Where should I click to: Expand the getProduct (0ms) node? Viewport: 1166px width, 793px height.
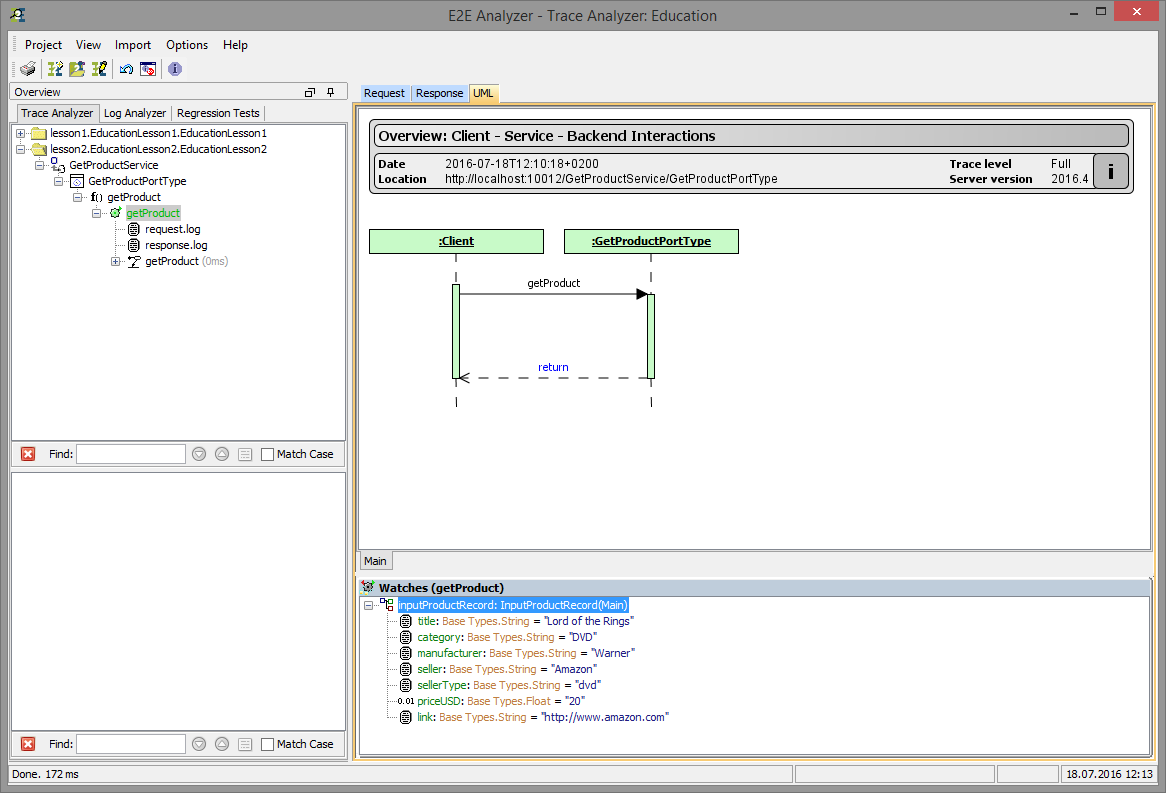[x=115, y=261]
